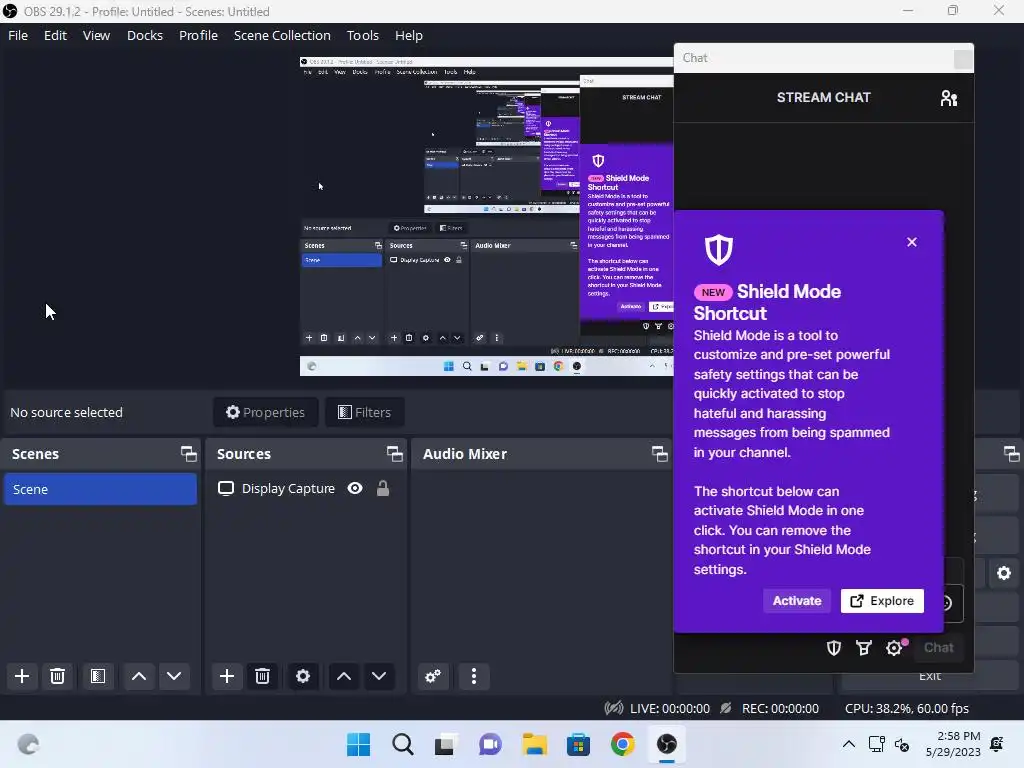Open scene filters icon in Scenes toolbar
The height and width of the screenshot is (768, 1024).
pyautogui.click(x=98, y=676)
